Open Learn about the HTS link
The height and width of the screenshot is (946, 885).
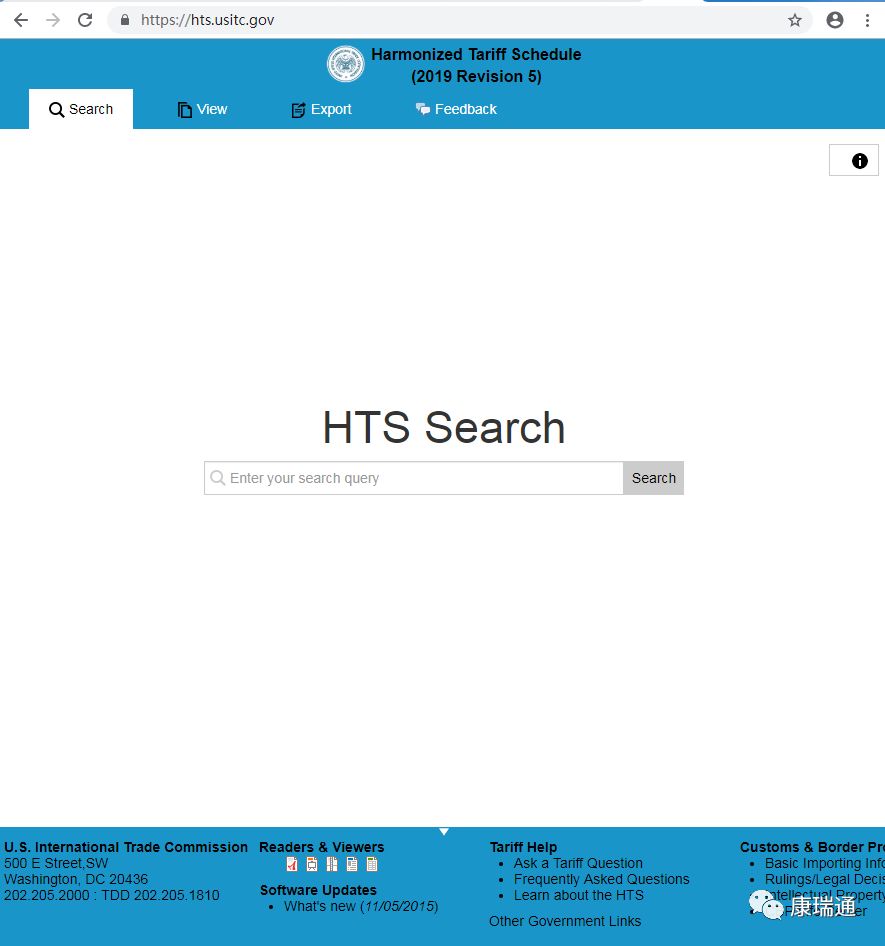[x=579, y=895]
